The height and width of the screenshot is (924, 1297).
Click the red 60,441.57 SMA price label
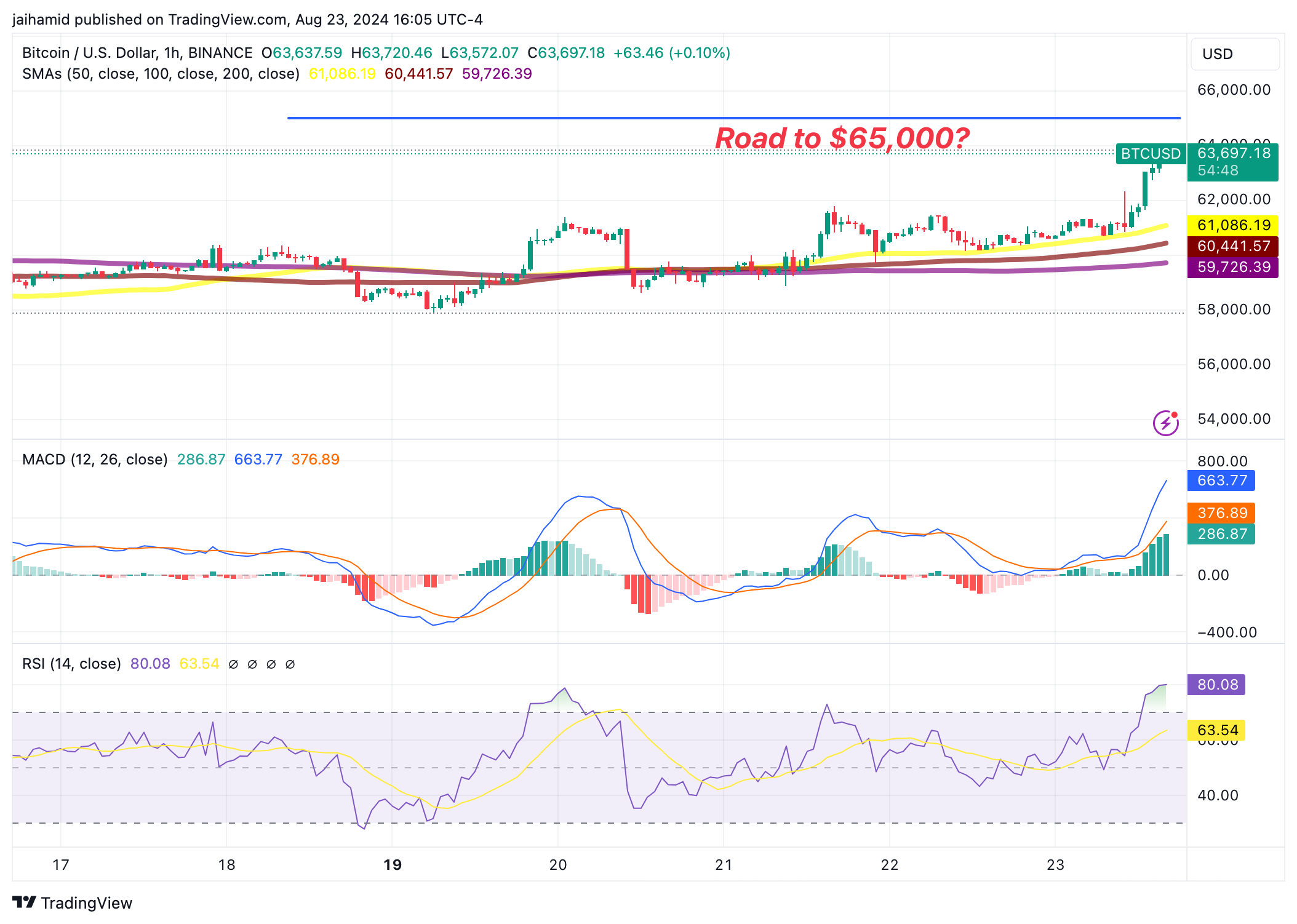pyautogui.click(x=1232, y=246)
